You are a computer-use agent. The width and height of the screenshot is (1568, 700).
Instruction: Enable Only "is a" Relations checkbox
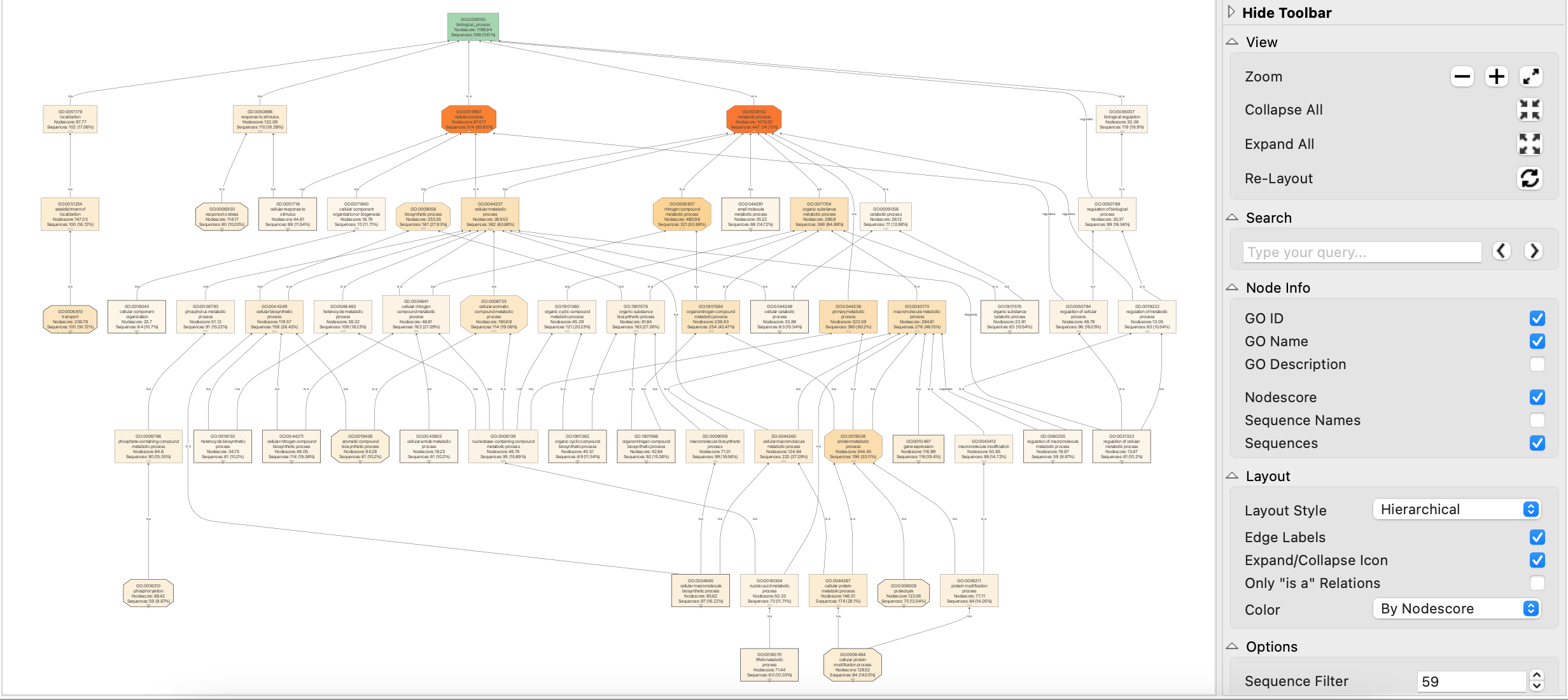[x=1537, y=583]
